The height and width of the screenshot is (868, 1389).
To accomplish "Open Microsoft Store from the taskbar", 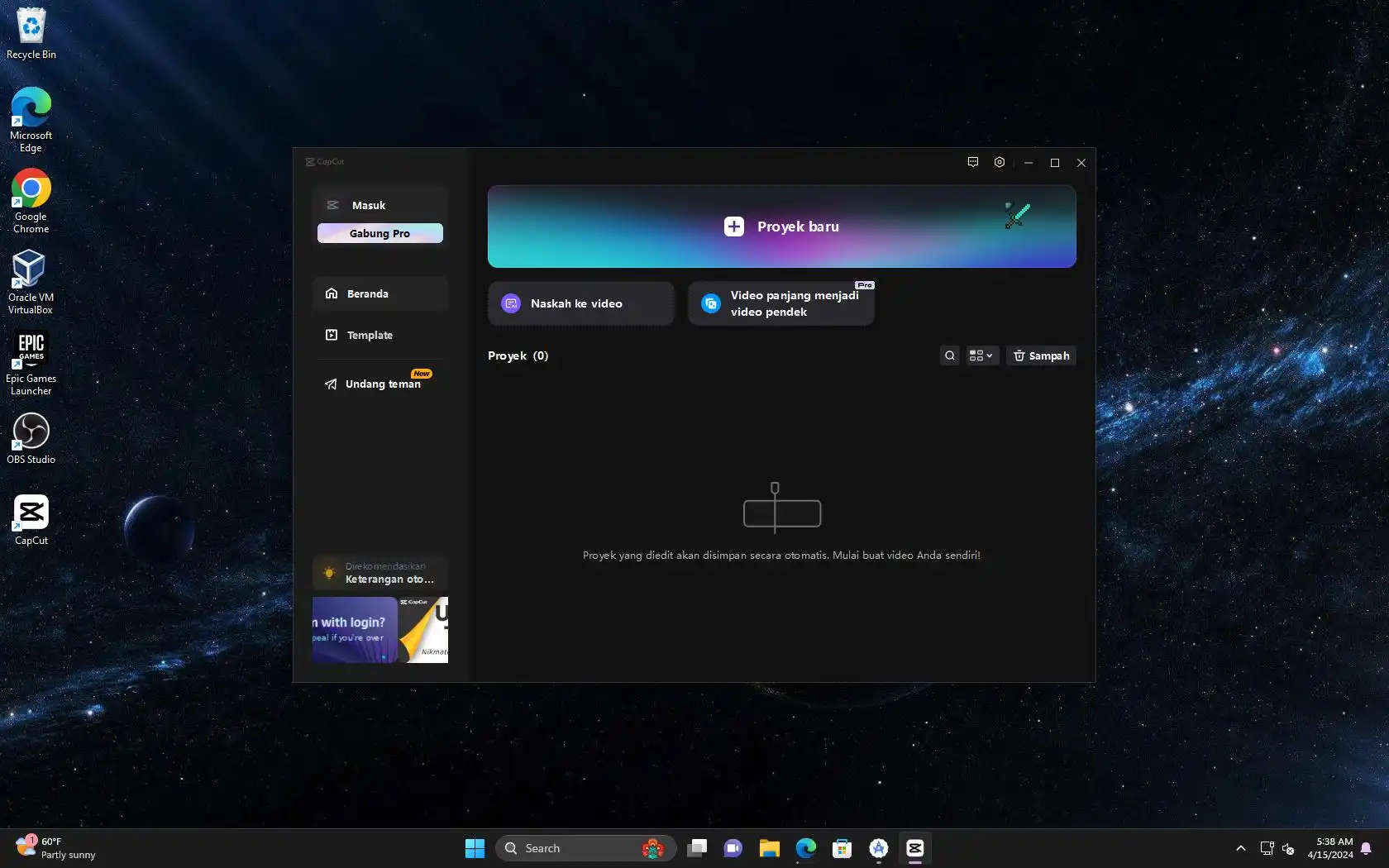I will 842,848.
